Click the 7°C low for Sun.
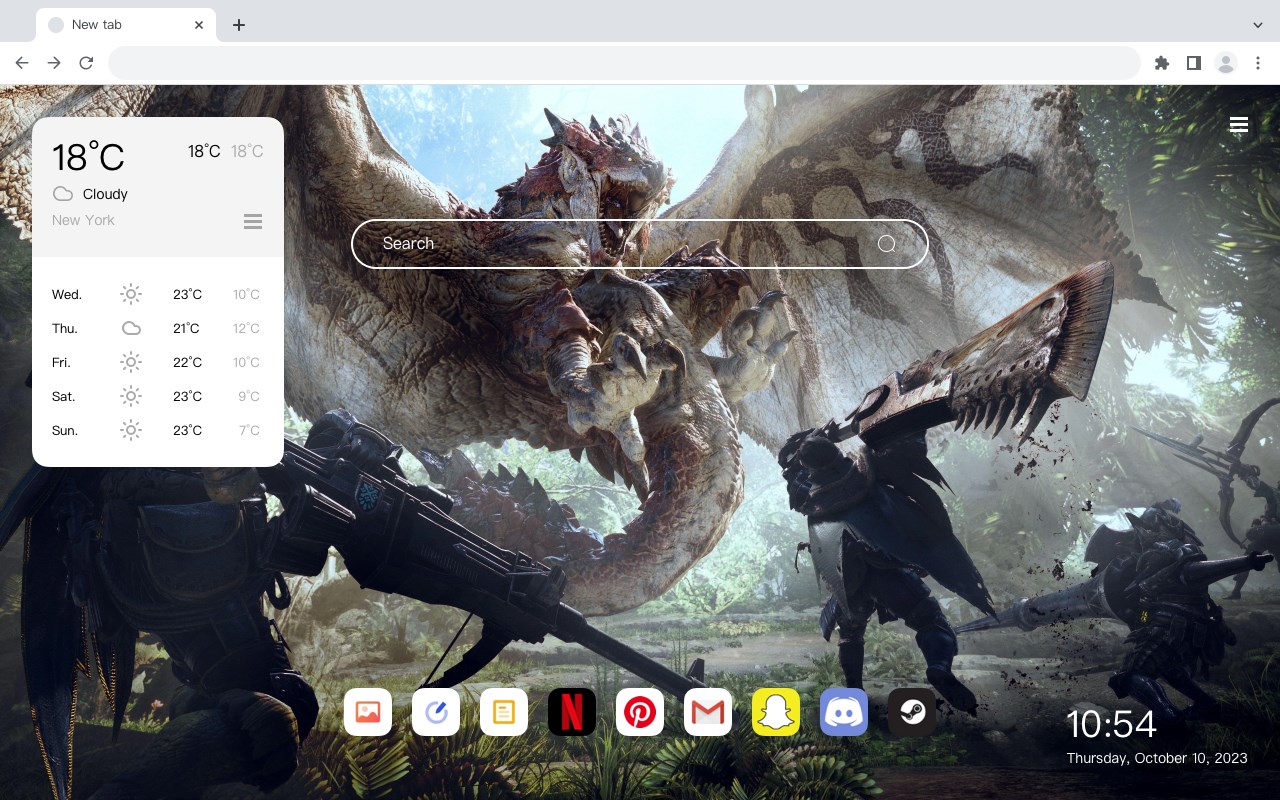1280x800 pixels. coord(249,430)
